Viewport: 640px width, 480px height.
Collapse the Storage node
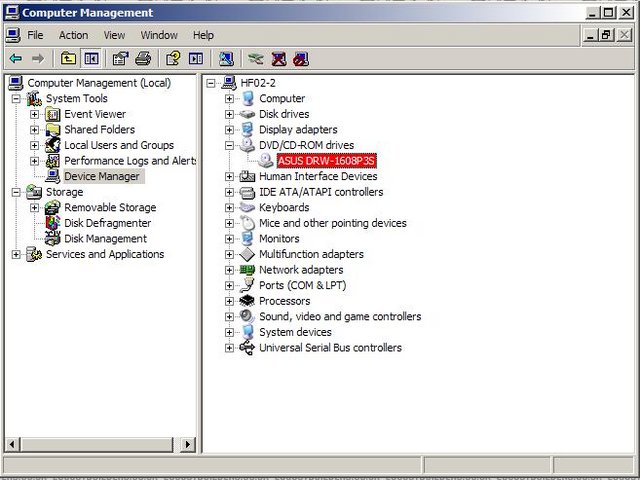pos(16,192)
